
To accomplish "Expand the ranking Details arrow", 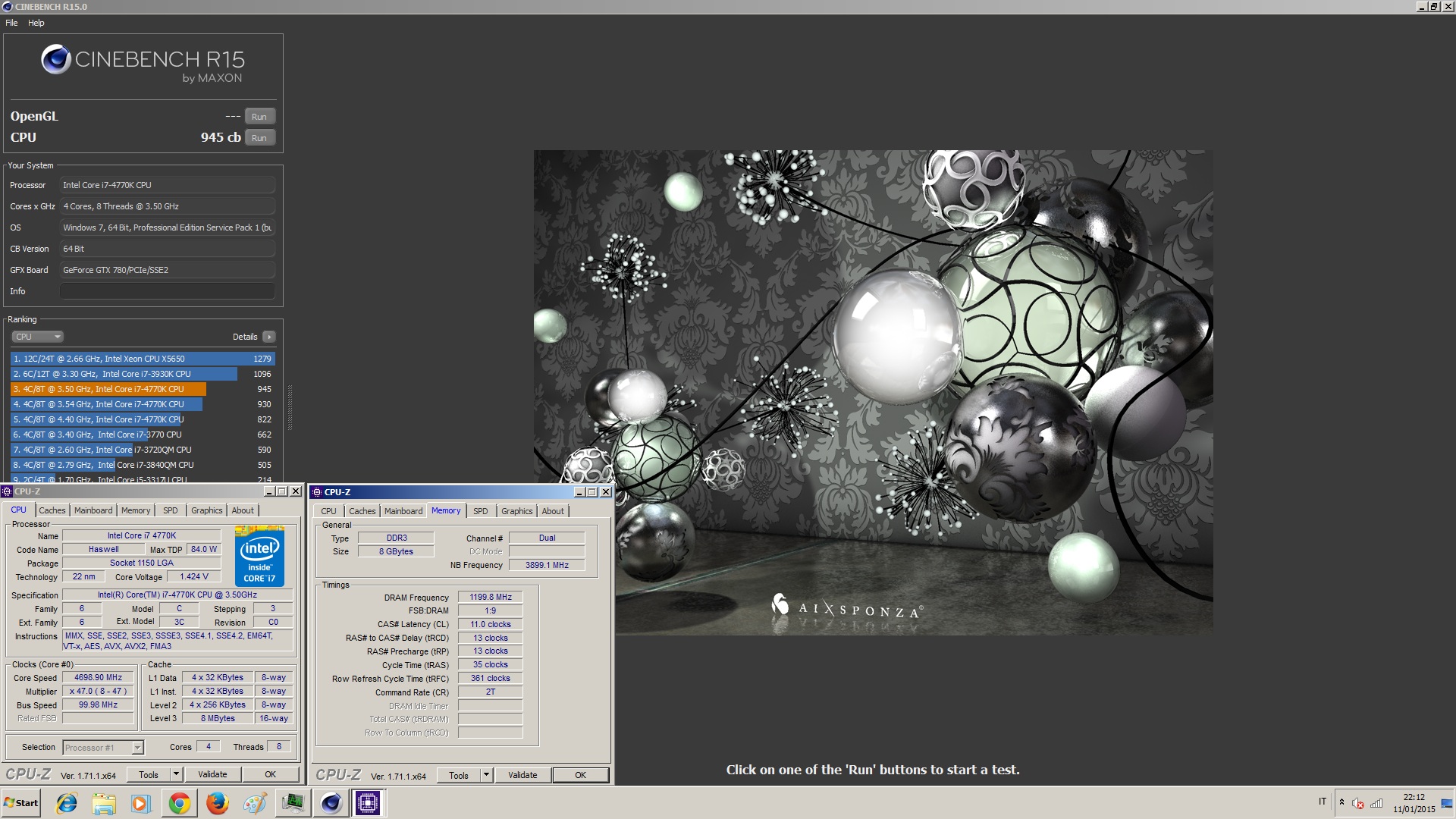I will 269,337.
